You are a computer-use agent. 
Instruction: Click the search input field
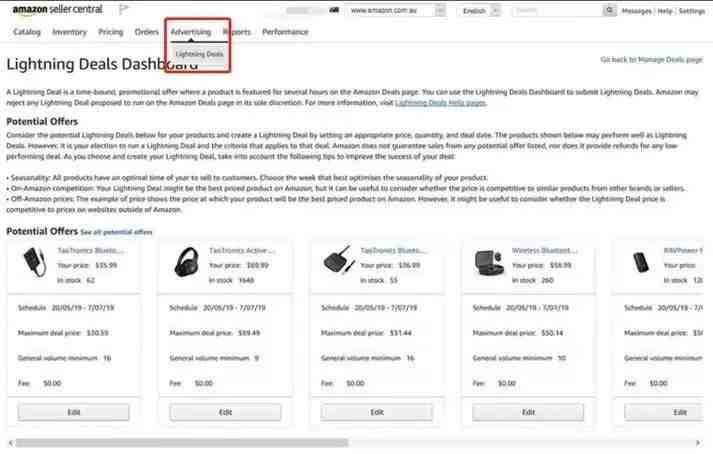pyautogui.click(x=557, y=10)
